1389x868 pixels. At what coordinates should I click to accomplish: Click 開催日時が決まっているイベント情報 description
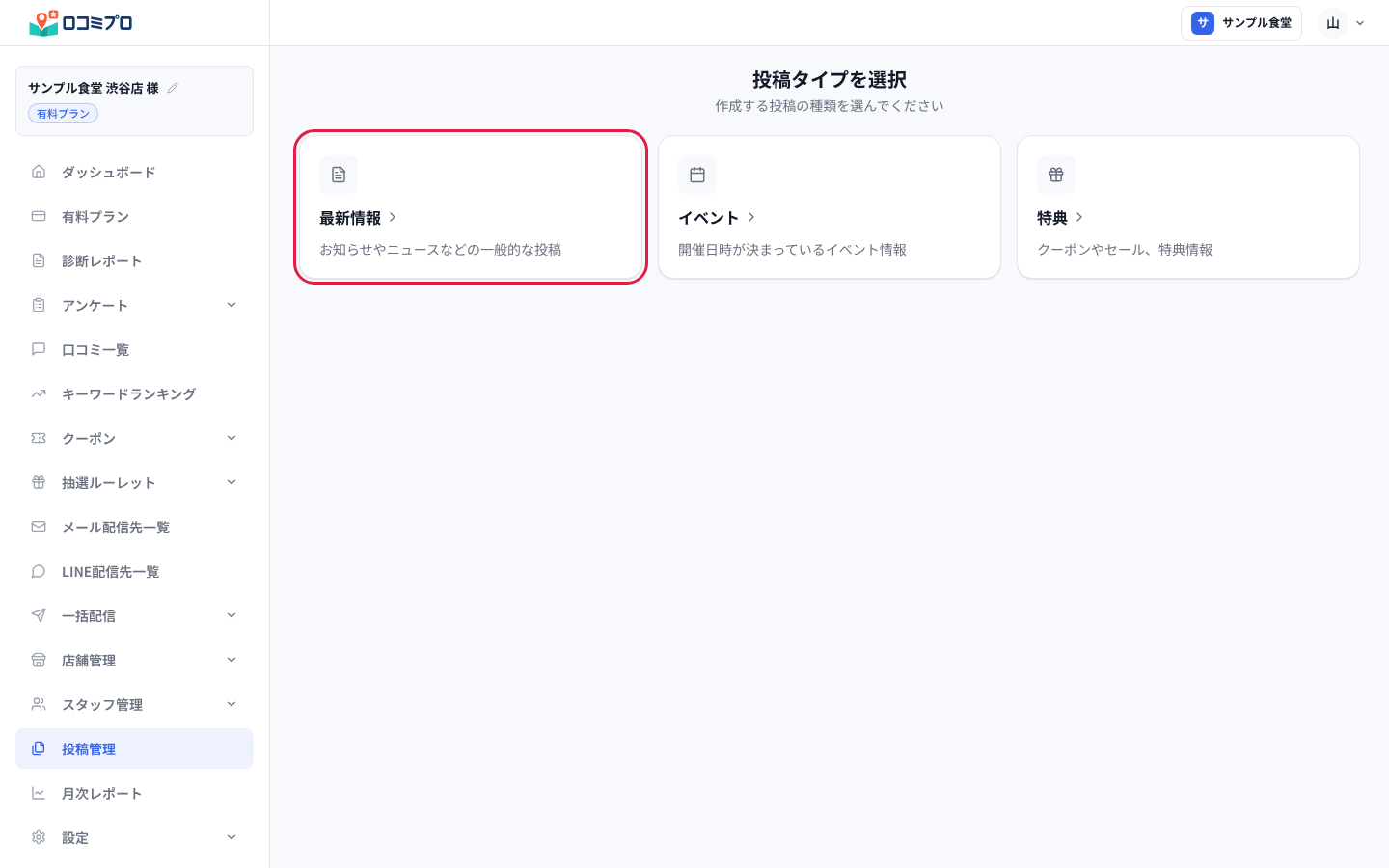pos(793,250)
